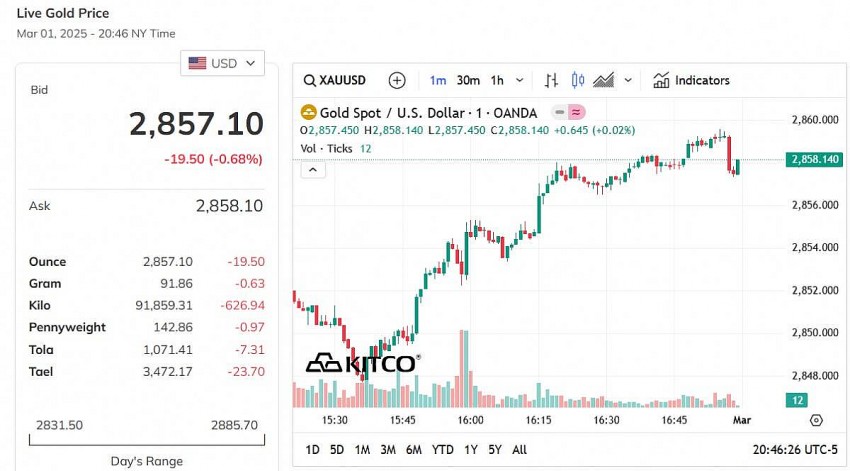Click the Gold Spot symbol logo icon
Image resolution: width=850 pixels, height=471 pixels.
click(x=308, y=113)
